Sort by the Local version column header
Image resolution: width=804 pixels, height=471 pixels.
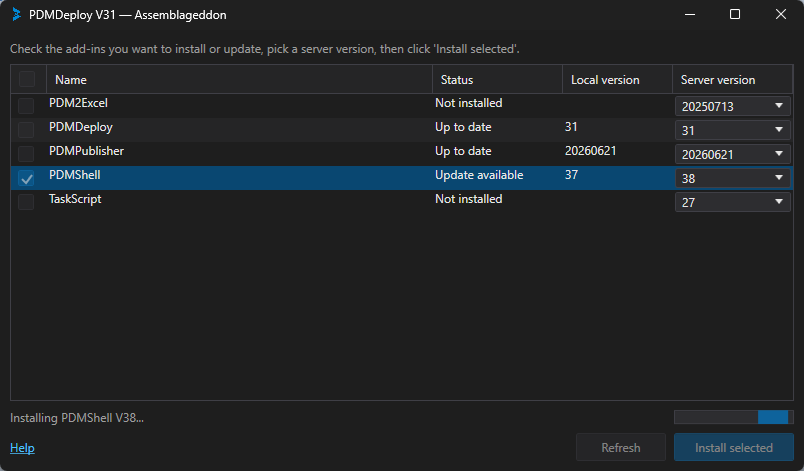tap(617, 79)
